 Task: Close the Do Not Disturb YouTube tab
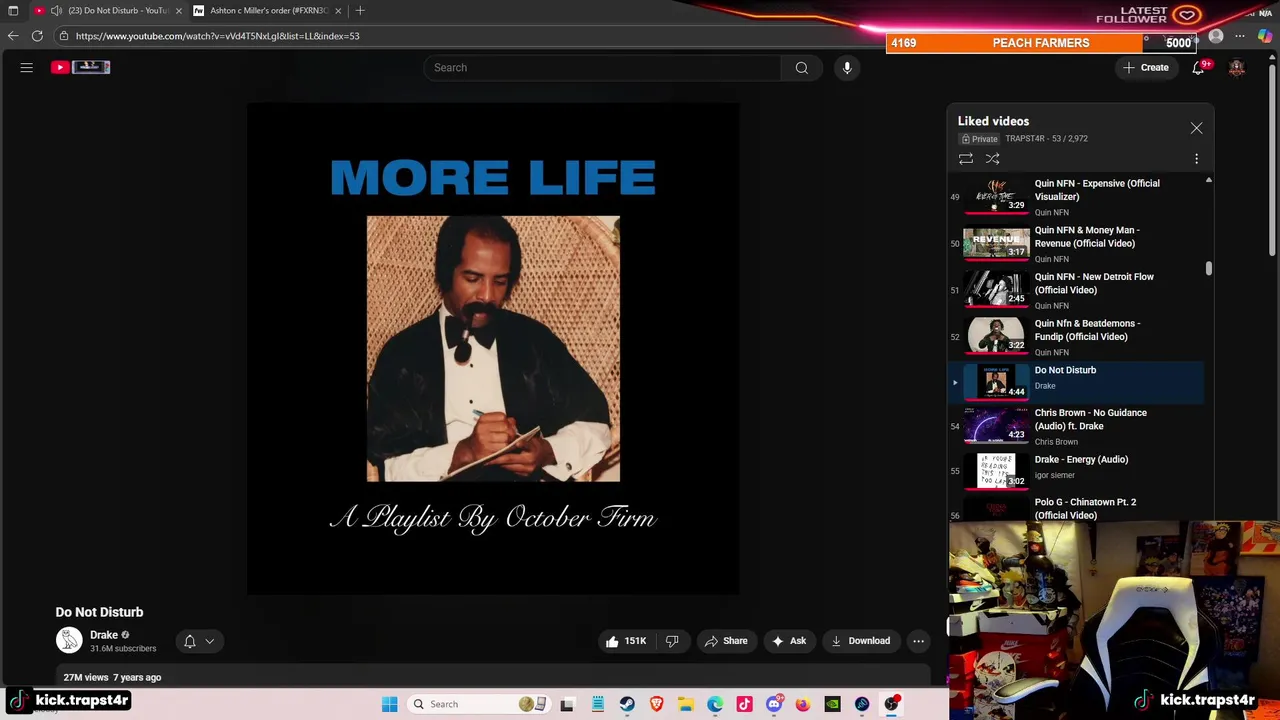(179, 10)
